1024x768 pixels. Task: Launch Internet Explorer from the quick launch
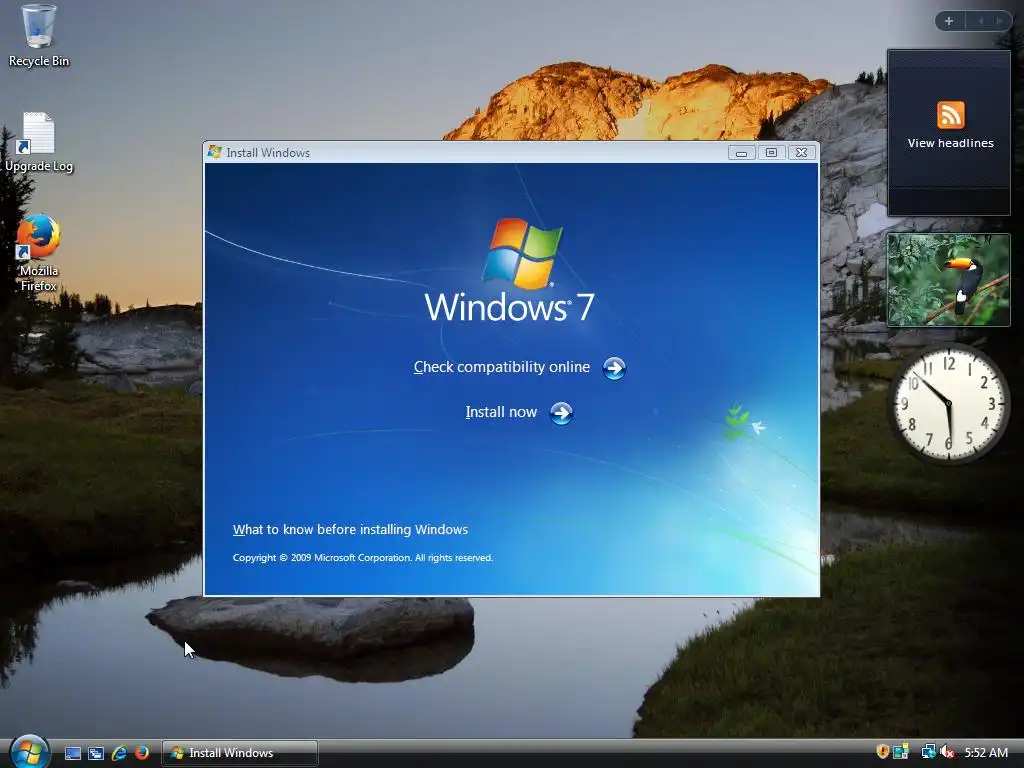pyautogui.click(x=119, y=753)
